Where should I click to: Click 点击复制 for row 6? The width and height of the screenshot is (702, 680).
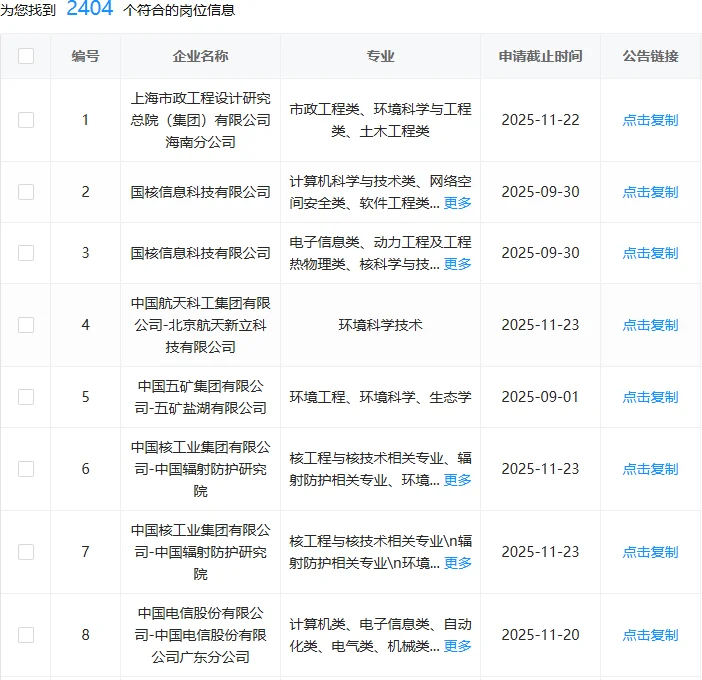[651, 469]
